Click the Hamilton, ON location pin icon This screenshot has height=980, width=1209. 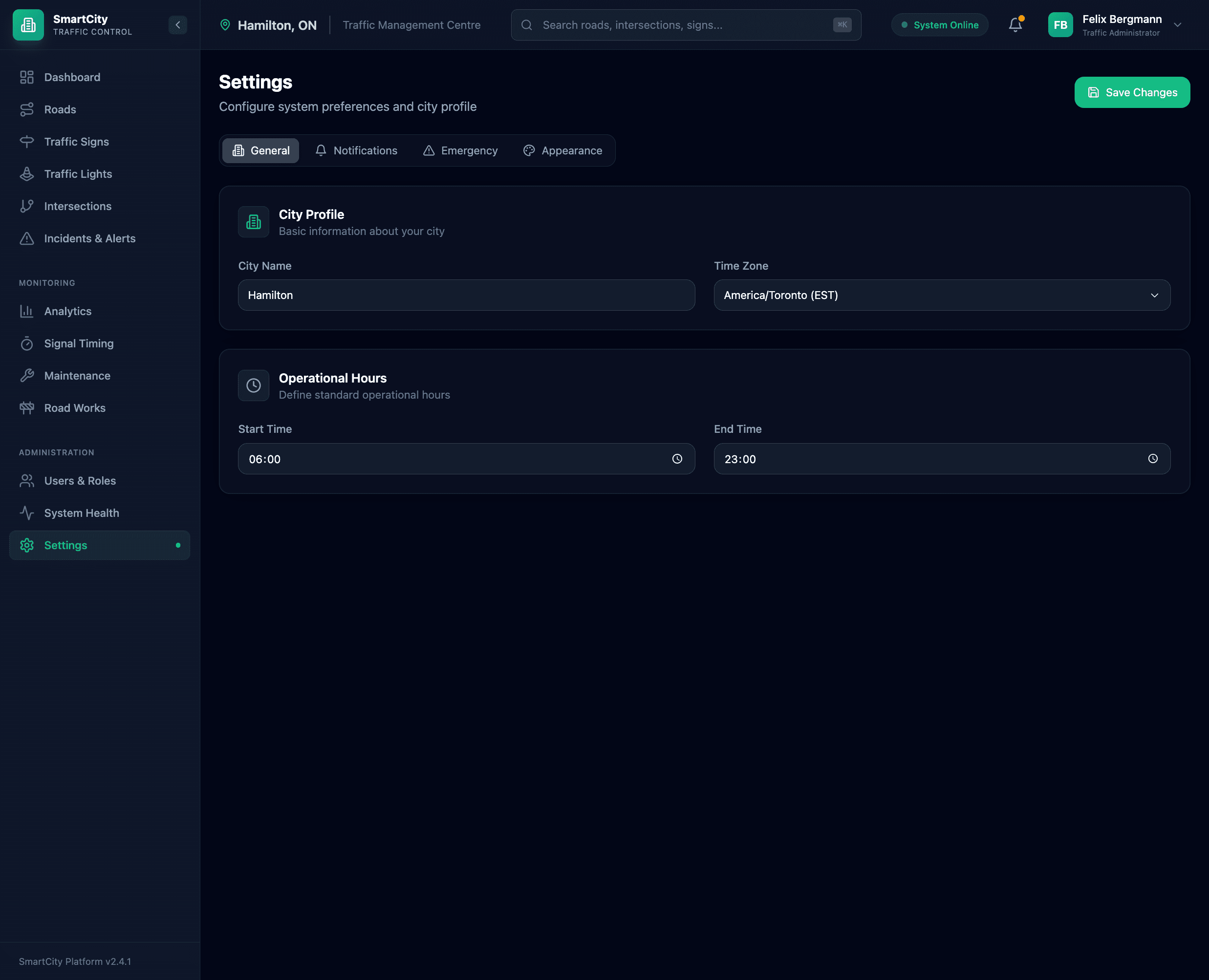click(x=225, y=25)
